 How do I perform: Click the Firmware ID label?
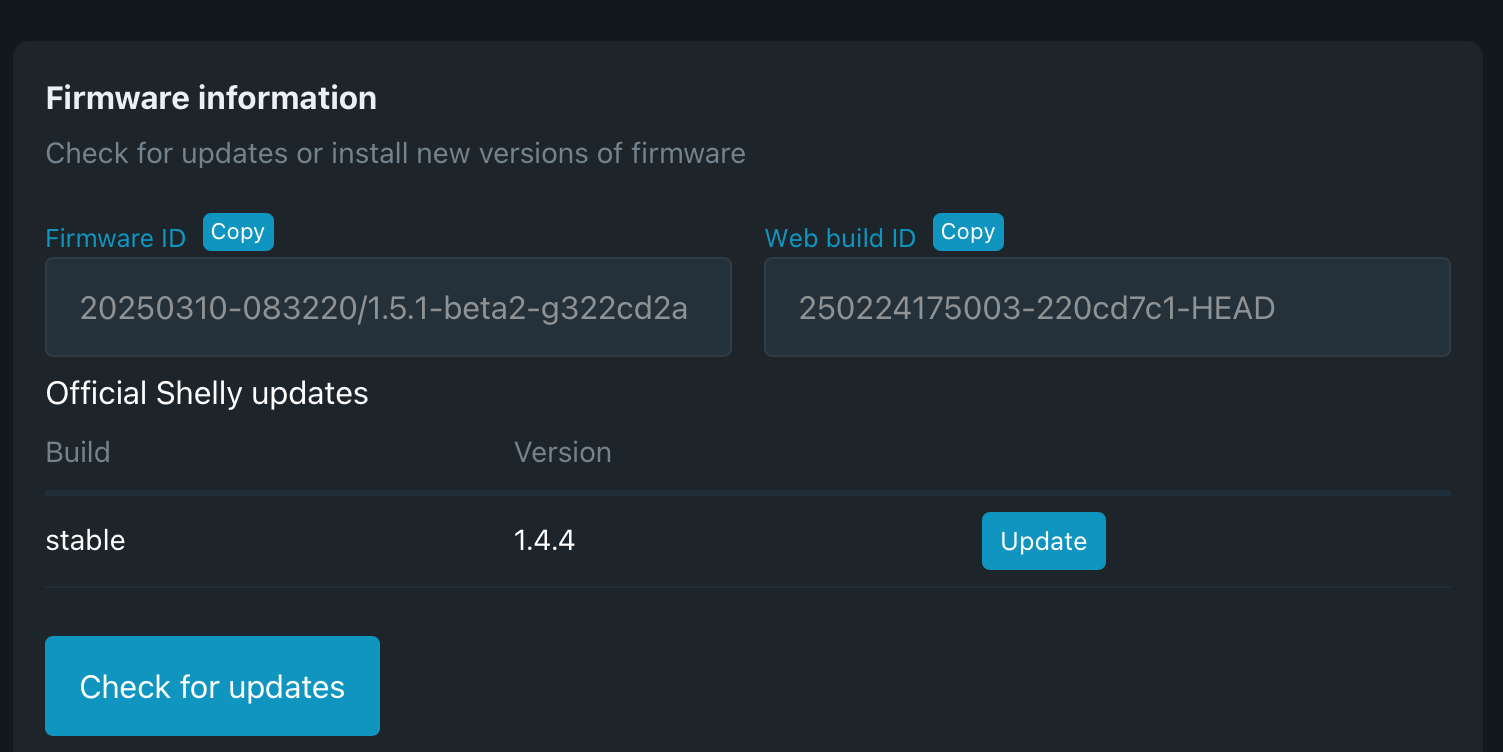pos(116,238)
